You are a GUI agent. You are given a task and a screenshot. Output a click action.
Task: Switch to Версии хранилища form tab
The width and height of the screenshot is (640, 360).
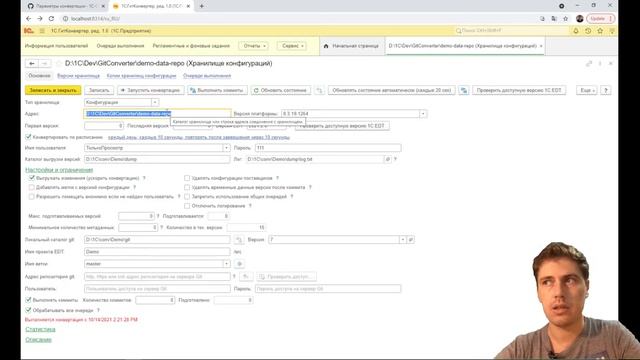pos(78,76)
